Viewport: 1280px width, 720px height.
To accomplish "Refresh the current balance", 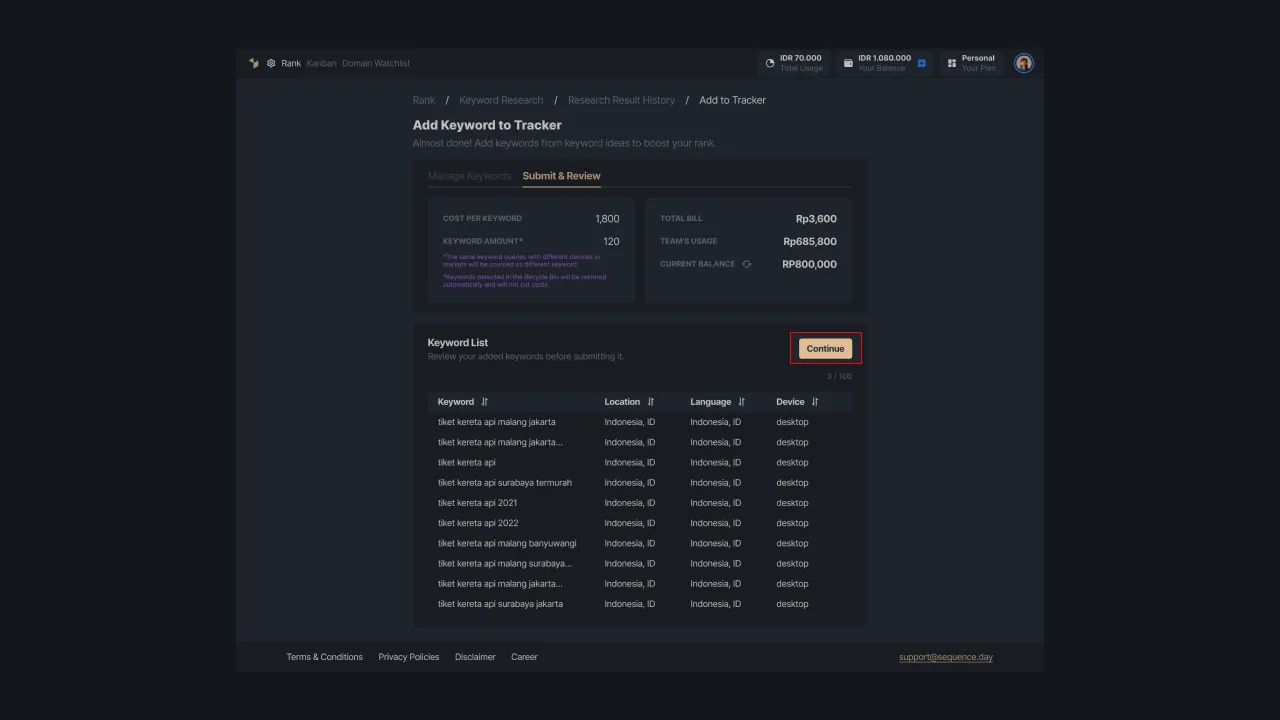I will (x=746, y=264).
